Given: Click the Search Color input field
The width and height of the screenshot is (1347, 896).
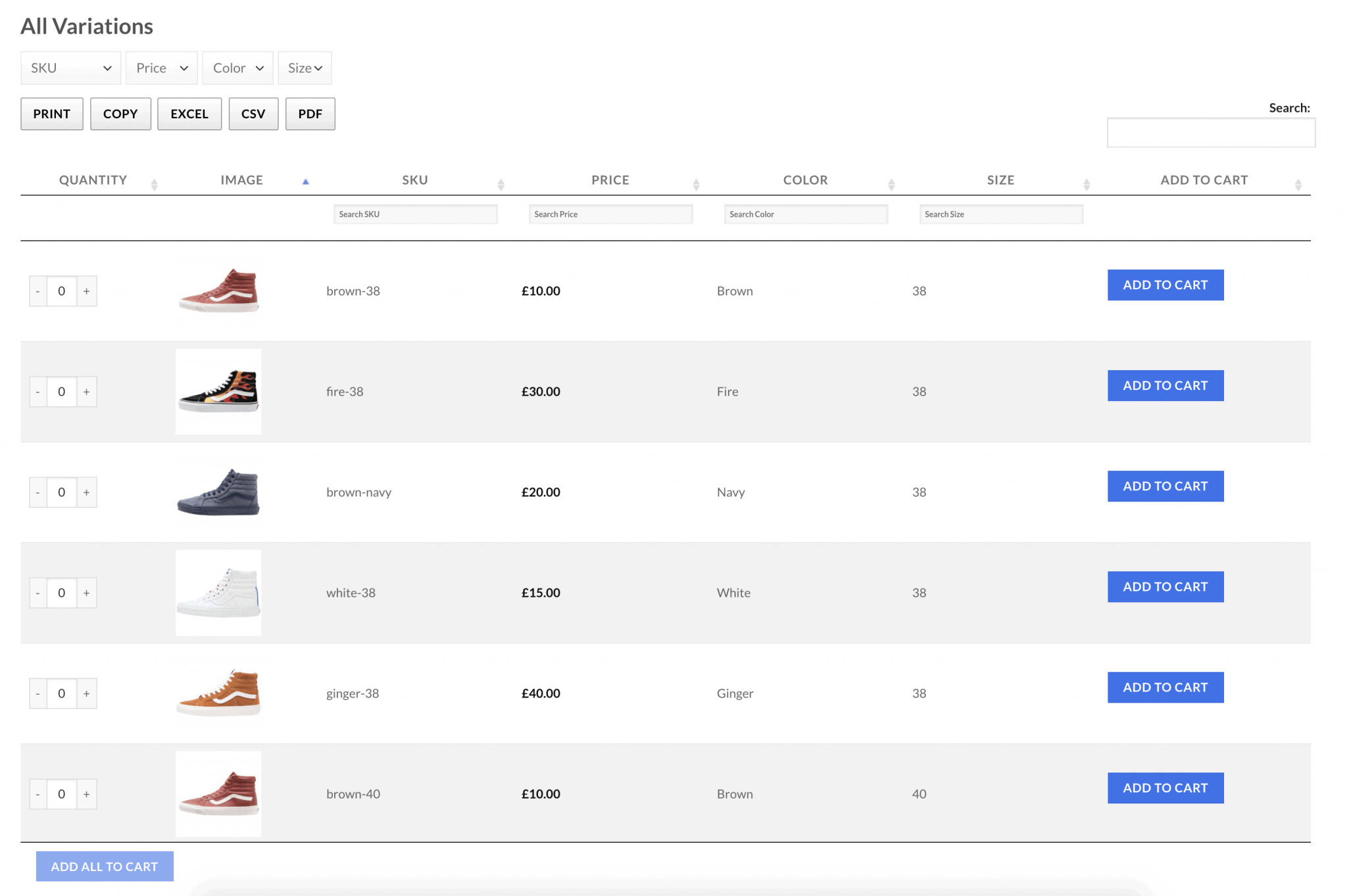Looking at the screenshot, I should 805,214.
